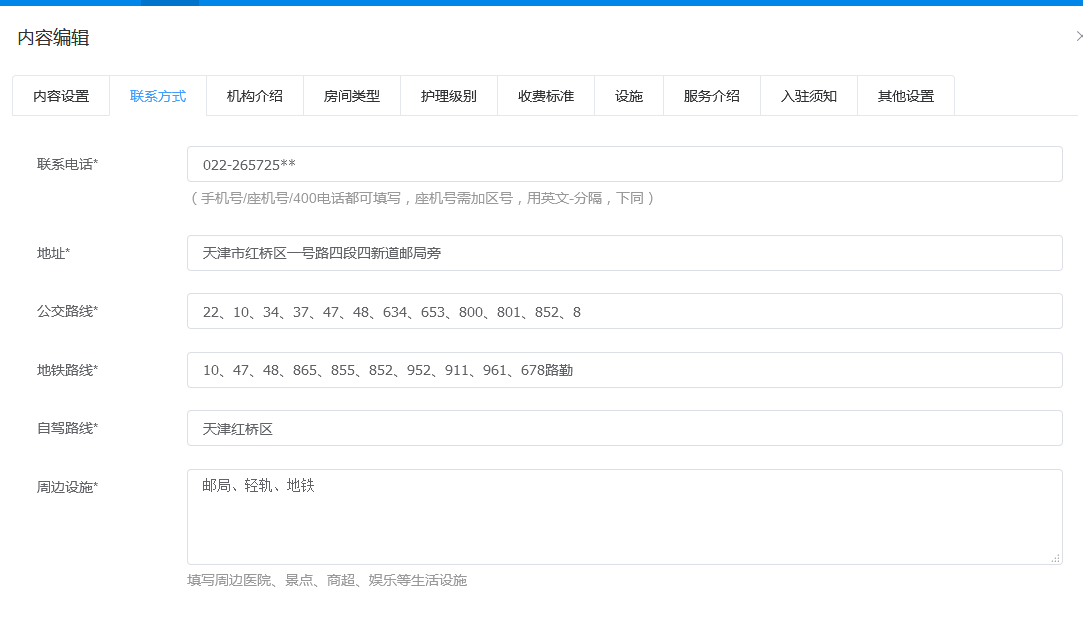Image resolution: width=1083 pixels, height=636 pixels.
Task: Open the 服务介绍 tab
Action: tap(711, 95)
